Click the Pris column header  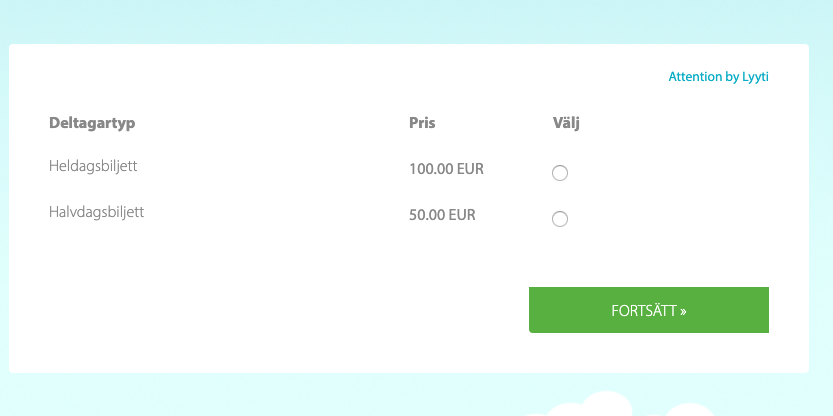[x=422, y=123]
